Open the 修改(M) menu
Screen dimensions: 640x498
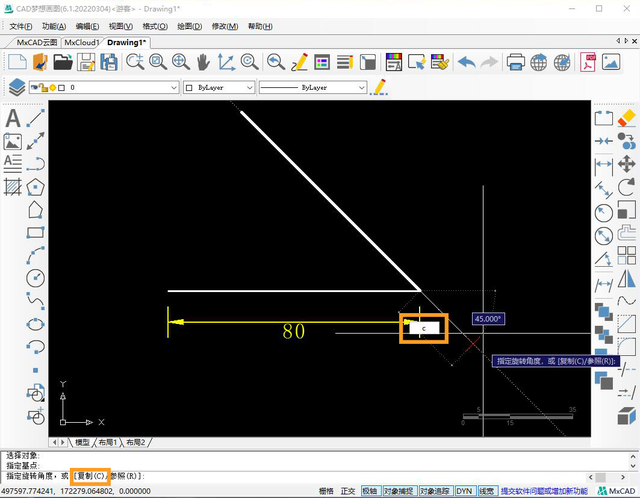tap(225, 27)
